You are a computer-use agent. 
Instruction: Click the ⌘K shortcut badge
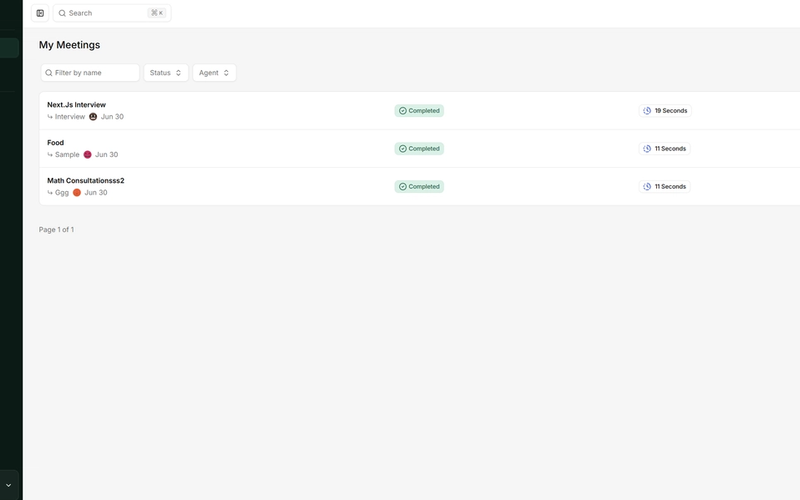pos(157,13)
